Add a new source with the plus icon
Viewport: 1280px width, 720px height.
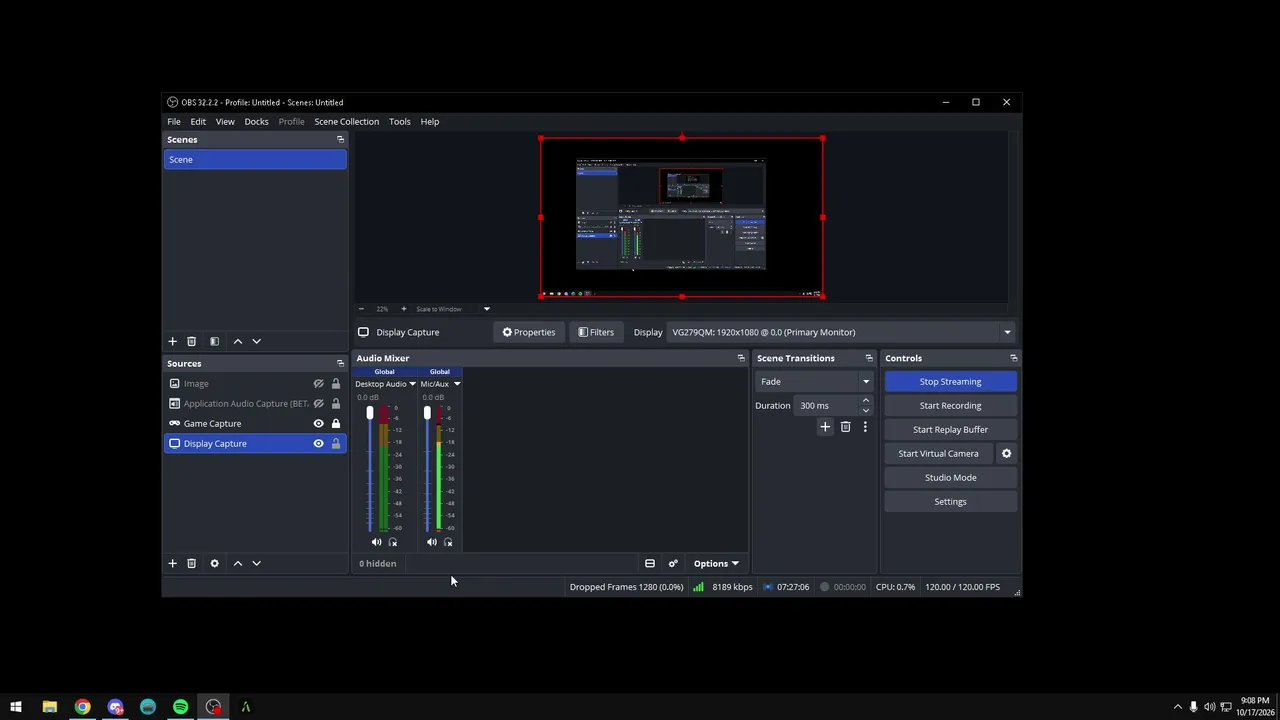tap(172, 563)
